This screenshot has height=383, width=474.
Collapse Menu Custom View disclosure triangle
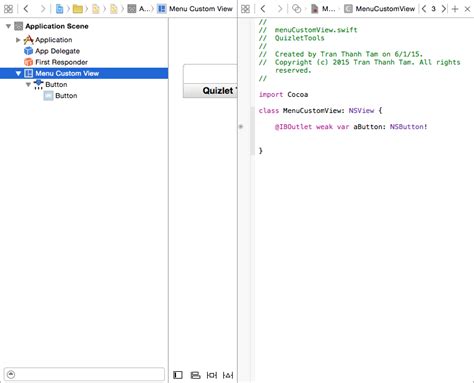tap(18, 73)
